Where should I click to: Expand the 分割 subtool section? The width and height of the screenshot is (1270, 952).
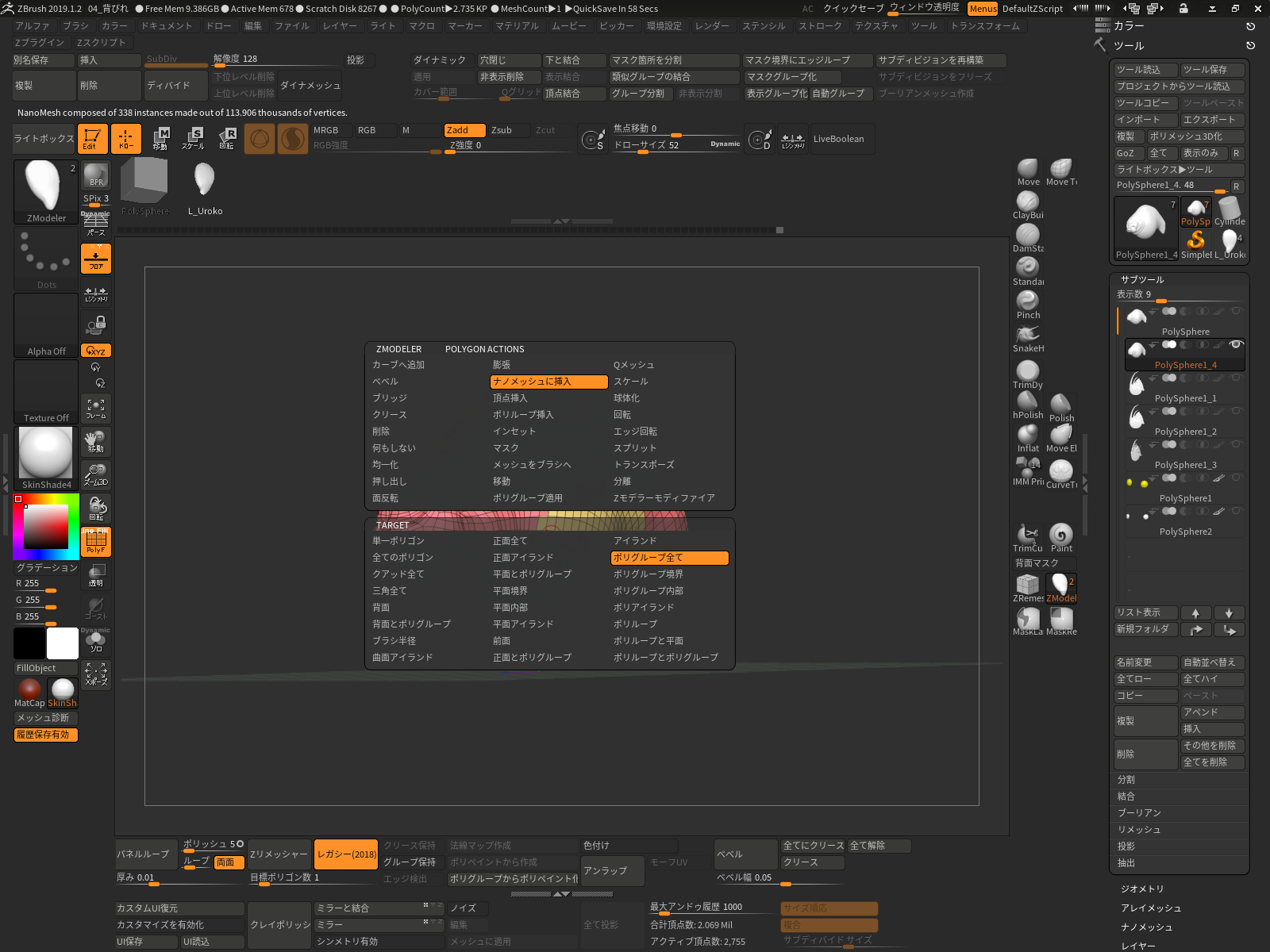(x=1126, y=780)
